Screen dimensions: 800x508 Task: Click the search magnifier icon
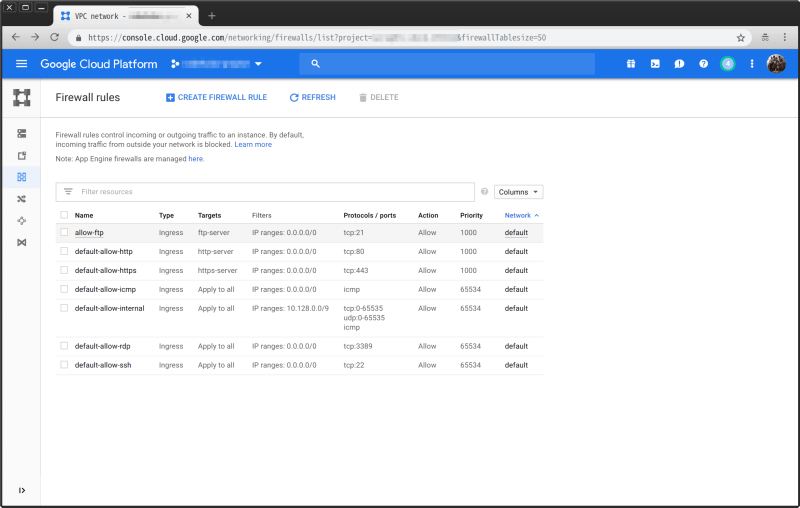tap(315, 64)
